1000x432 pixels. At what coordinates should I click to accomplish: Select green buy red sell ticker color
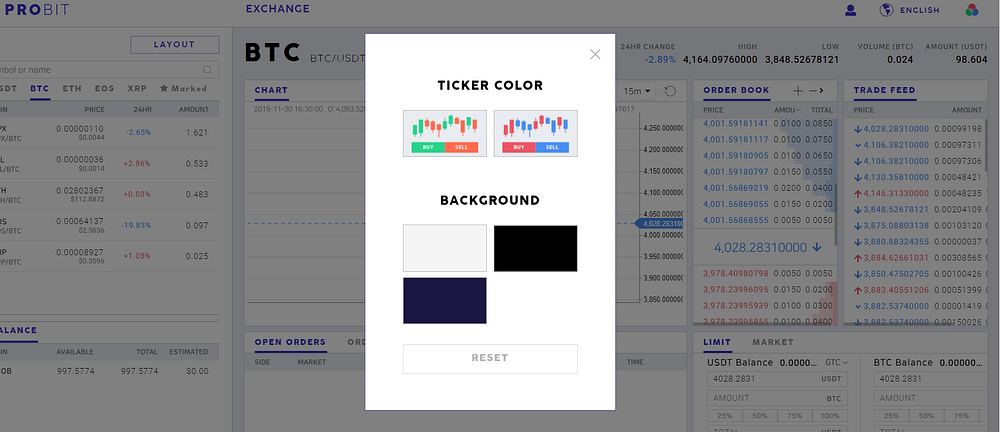(x=445, y=133)
